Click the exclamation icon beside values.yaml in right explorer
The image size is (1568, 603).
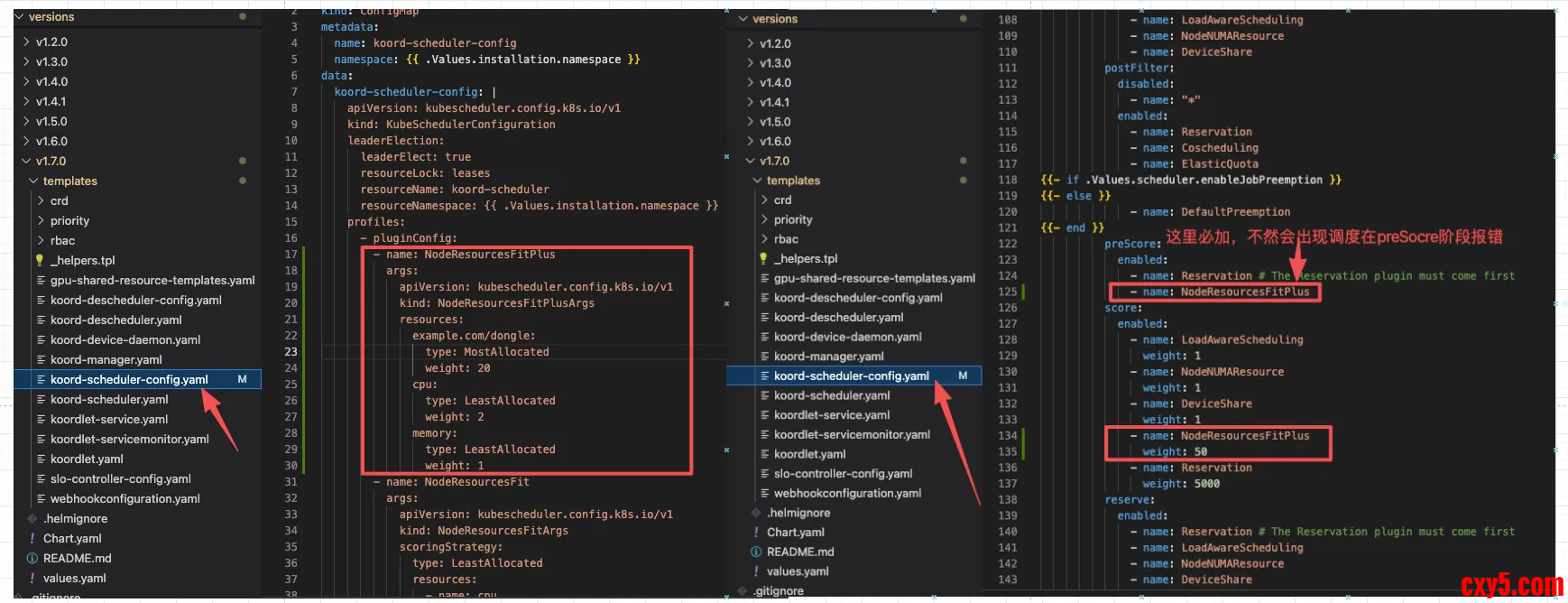[756, 571]
